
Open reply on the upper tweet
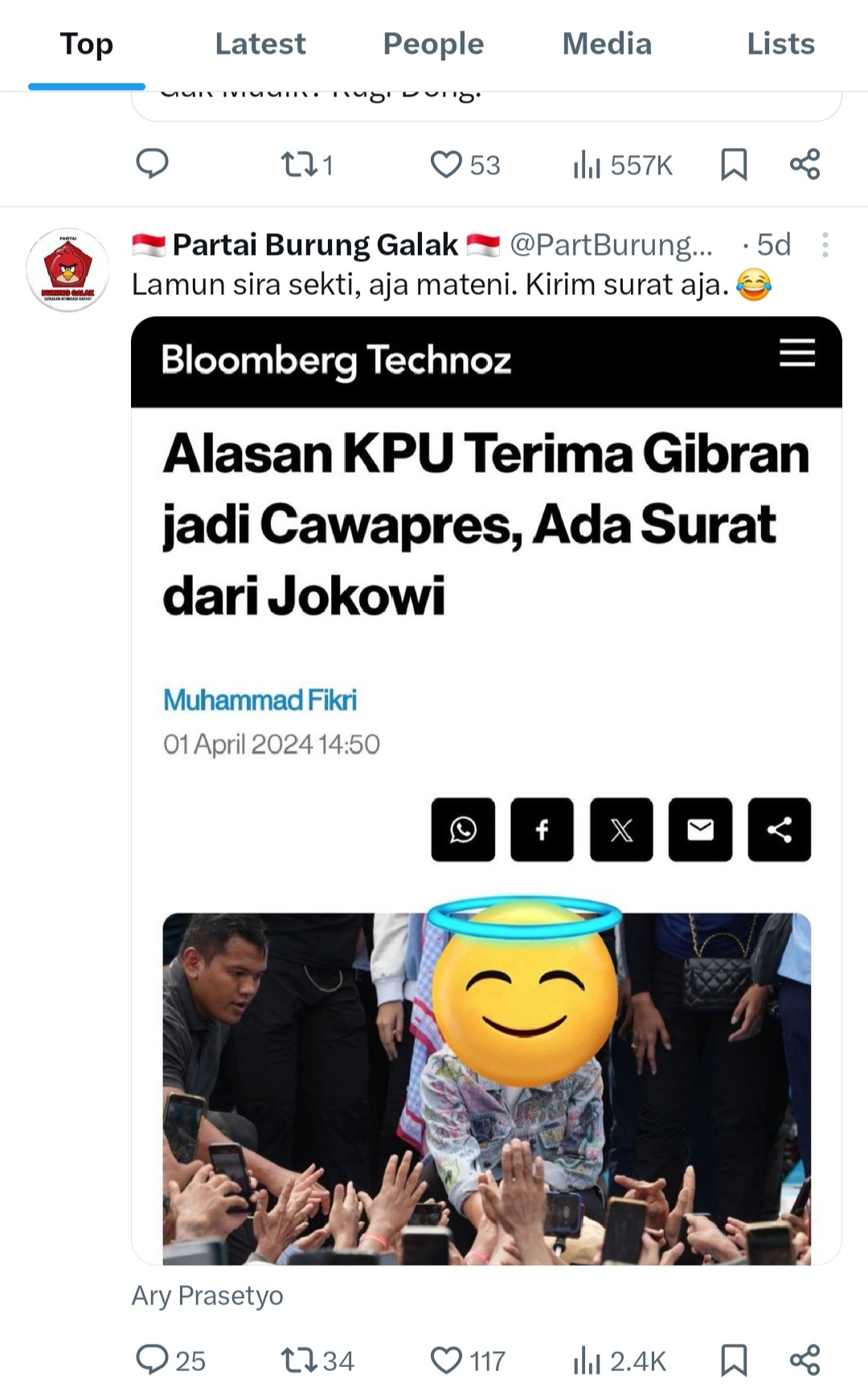(152, 164)
